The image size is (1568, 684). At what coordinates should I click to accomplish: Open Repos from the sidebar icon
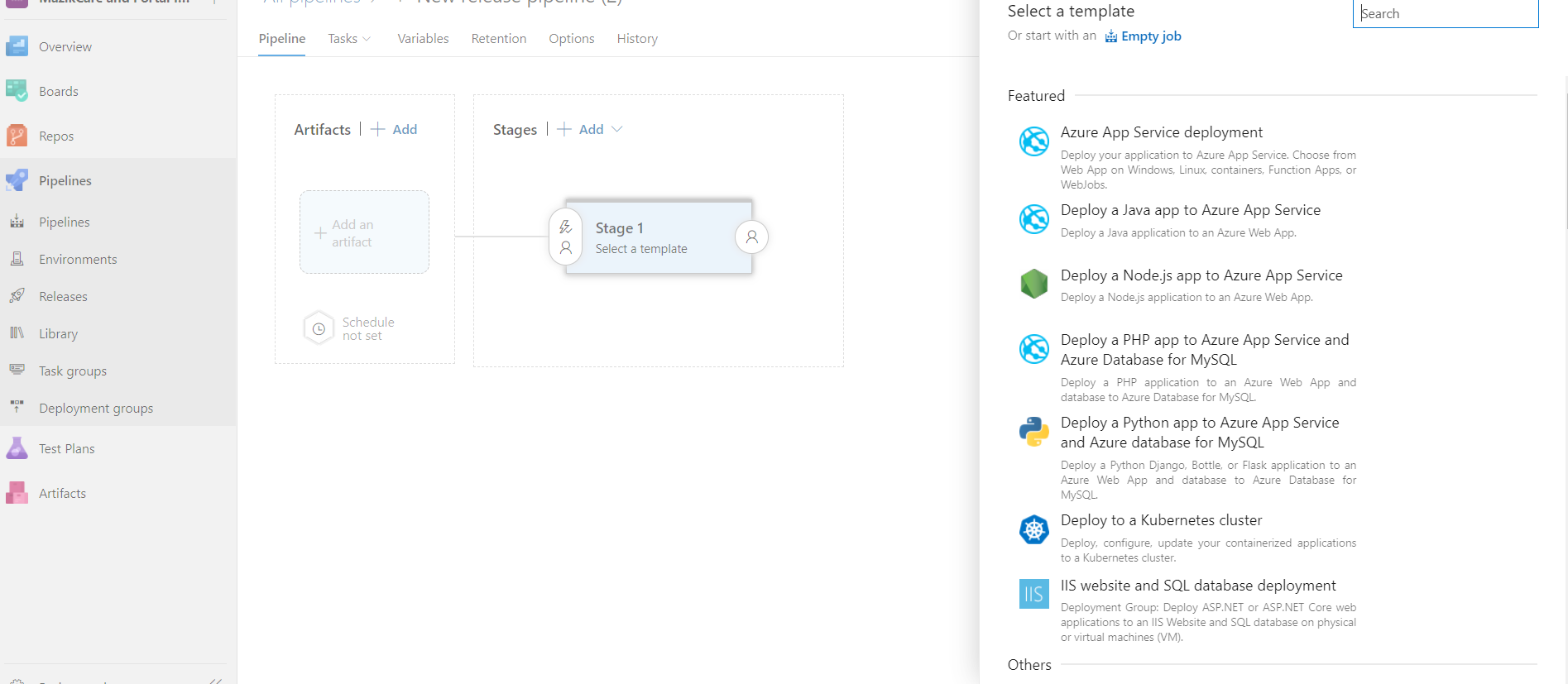click(x=17, y=136)
